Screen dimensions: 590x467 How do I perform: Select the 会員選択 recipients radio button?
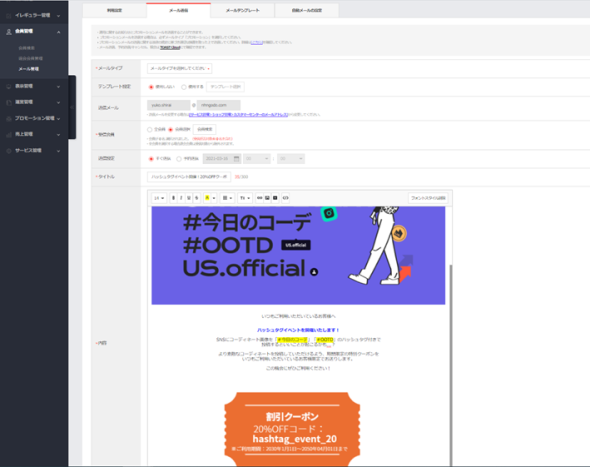tap(170, 129)
